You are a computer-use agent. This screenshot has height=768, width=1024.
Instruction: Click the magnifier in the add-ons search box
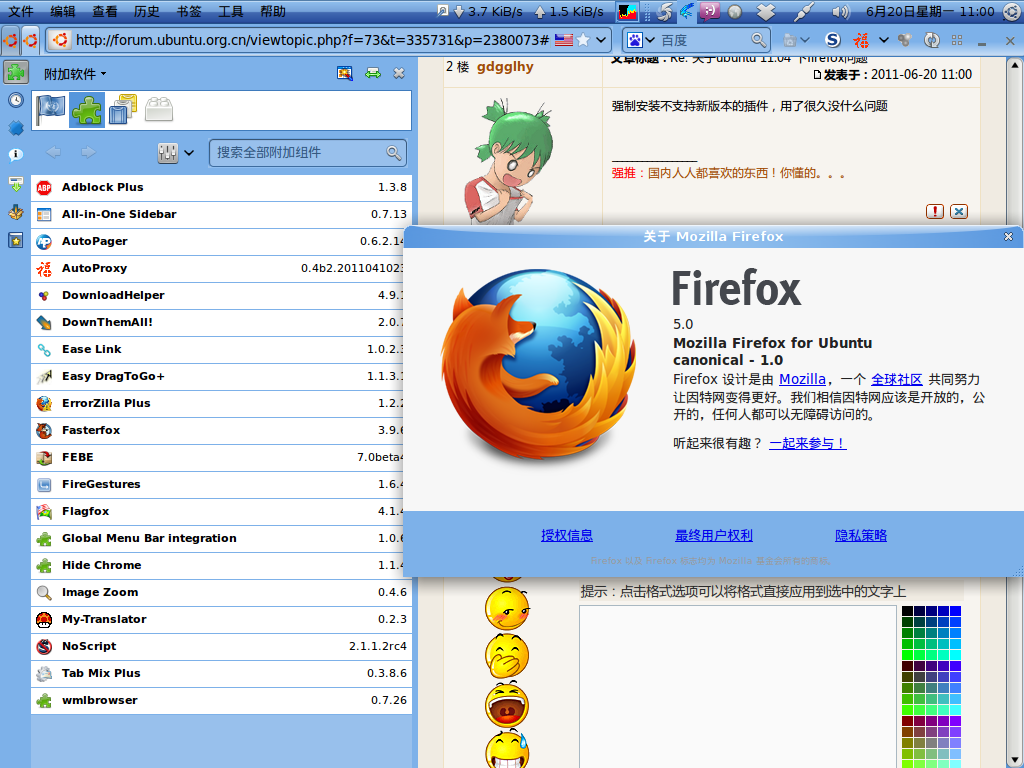coord(393,153)
